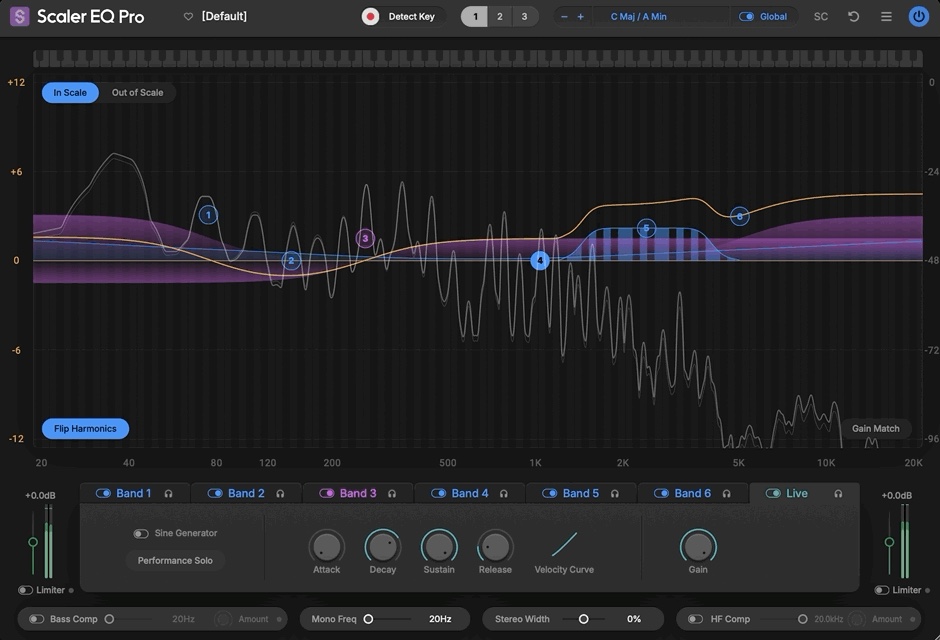This screenshot has width=940, height=640.
Task: Select EQ node 5 on the graph
Action: 646,228
